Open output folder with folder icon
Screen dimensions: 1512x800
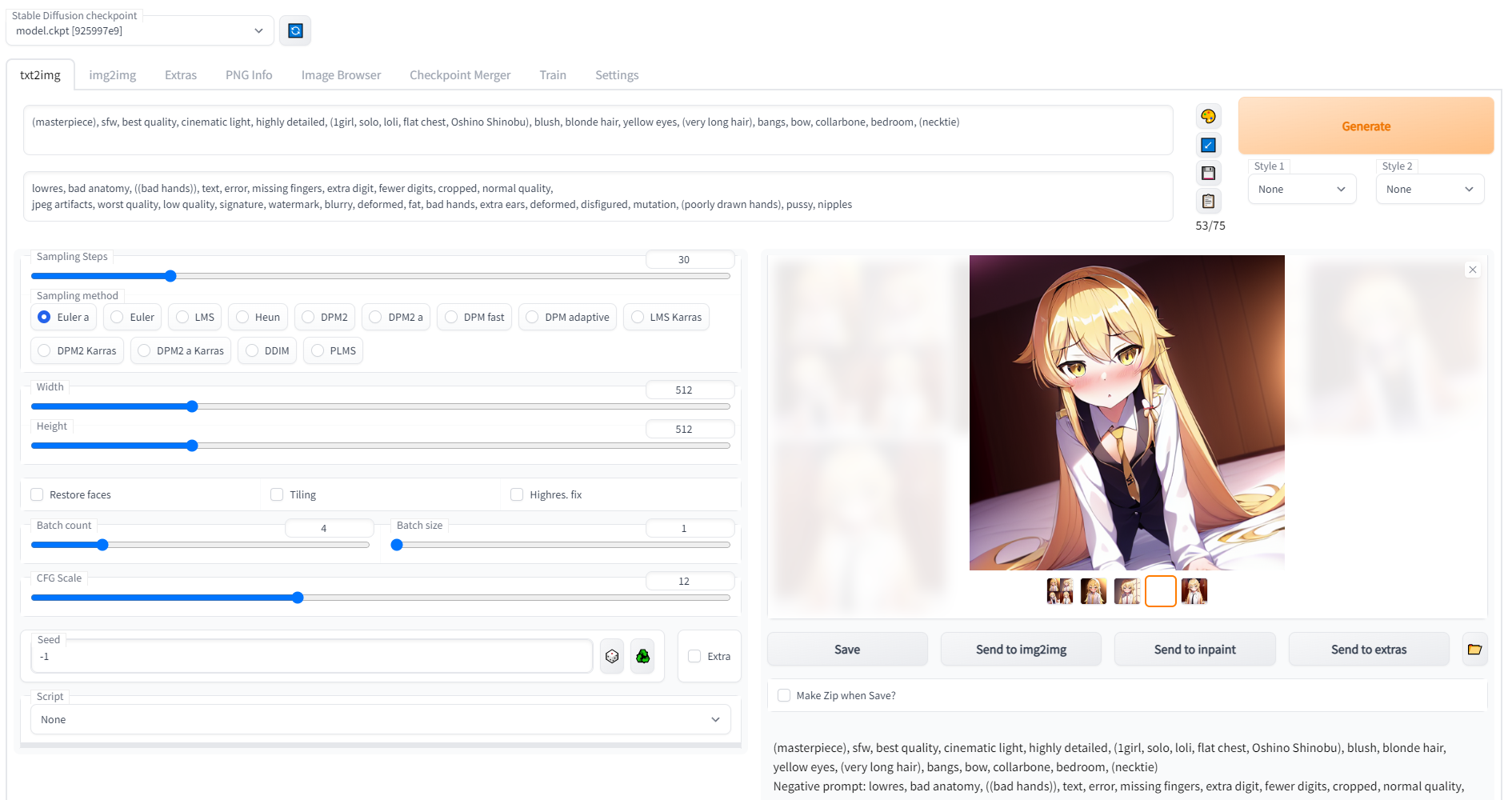coord(1474,649)
